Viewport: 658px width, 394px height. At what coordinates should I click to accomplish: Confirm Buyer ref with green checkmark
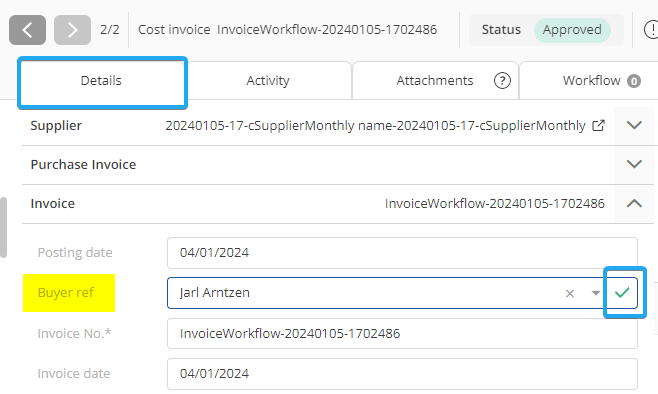coord(622,292)
